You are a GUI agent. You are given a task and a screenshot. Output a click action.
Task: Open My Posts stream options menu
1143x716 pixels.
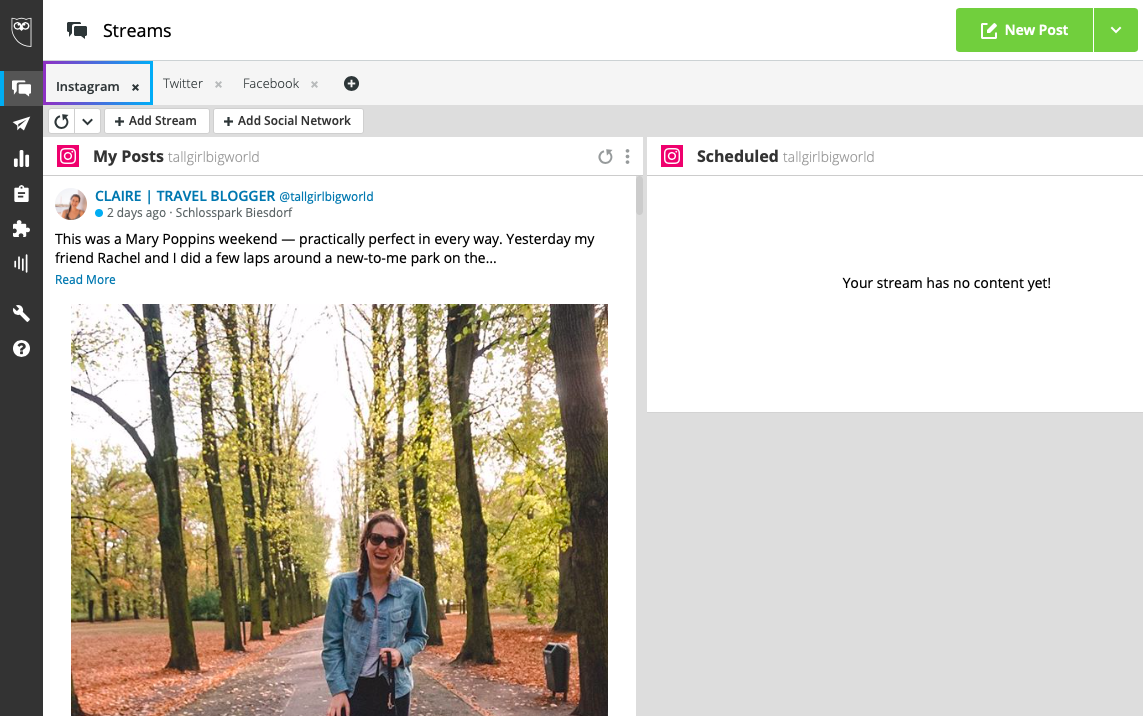628,157
